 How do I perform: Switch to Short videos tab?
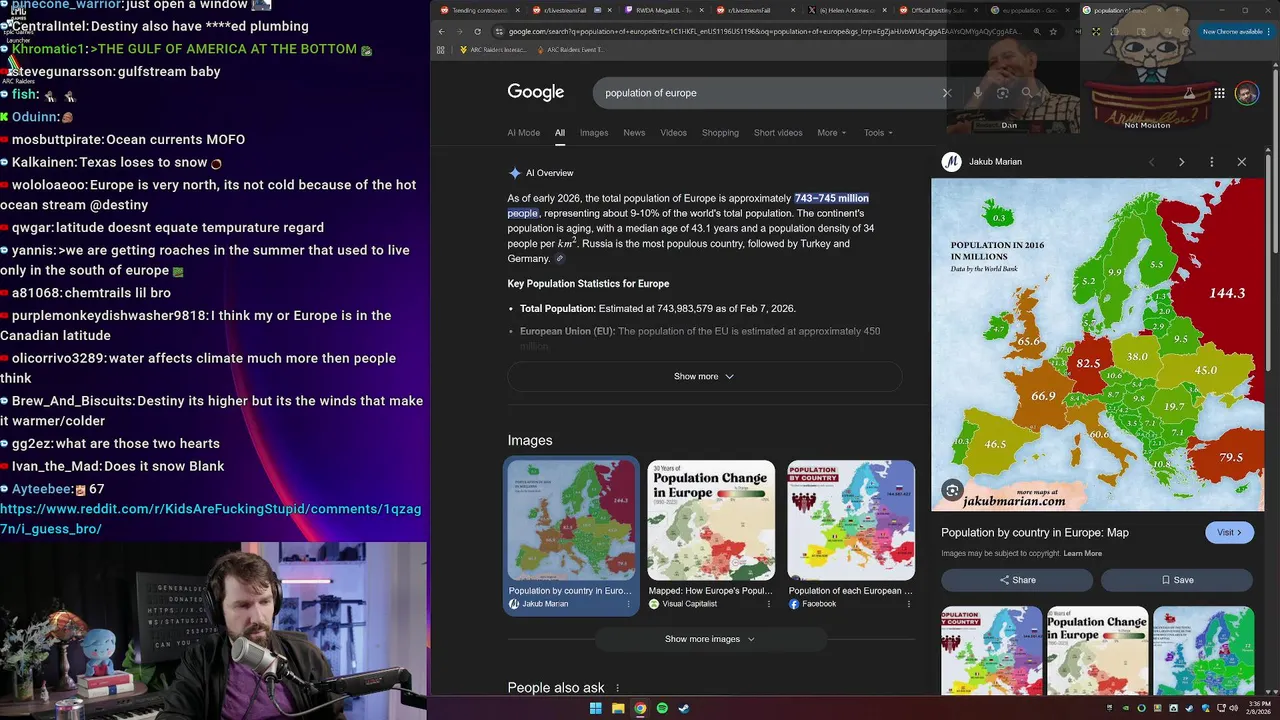click(778, 133)
